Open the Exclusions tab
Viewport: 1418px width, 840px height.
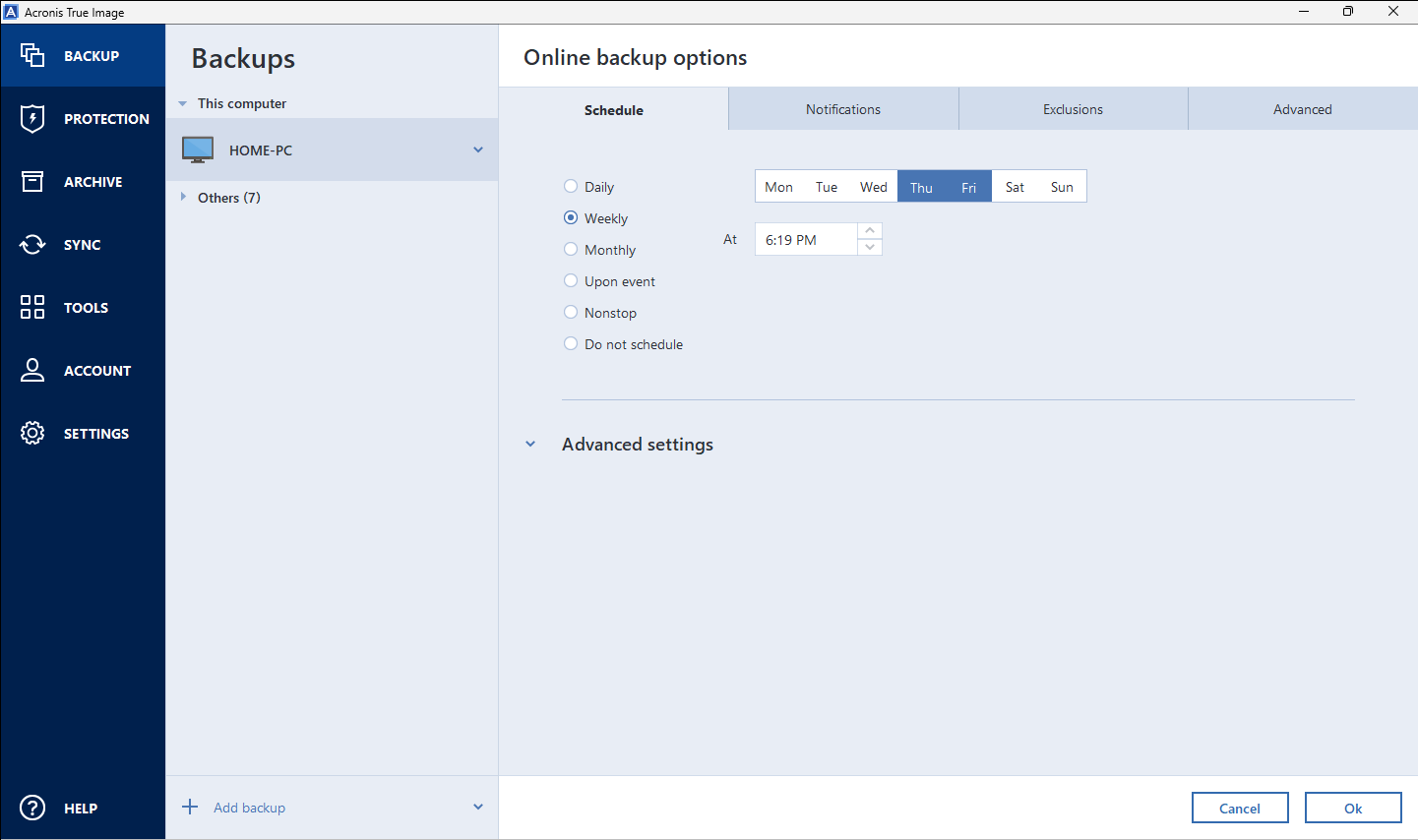pyautogui.click(x=1073, y=108)
